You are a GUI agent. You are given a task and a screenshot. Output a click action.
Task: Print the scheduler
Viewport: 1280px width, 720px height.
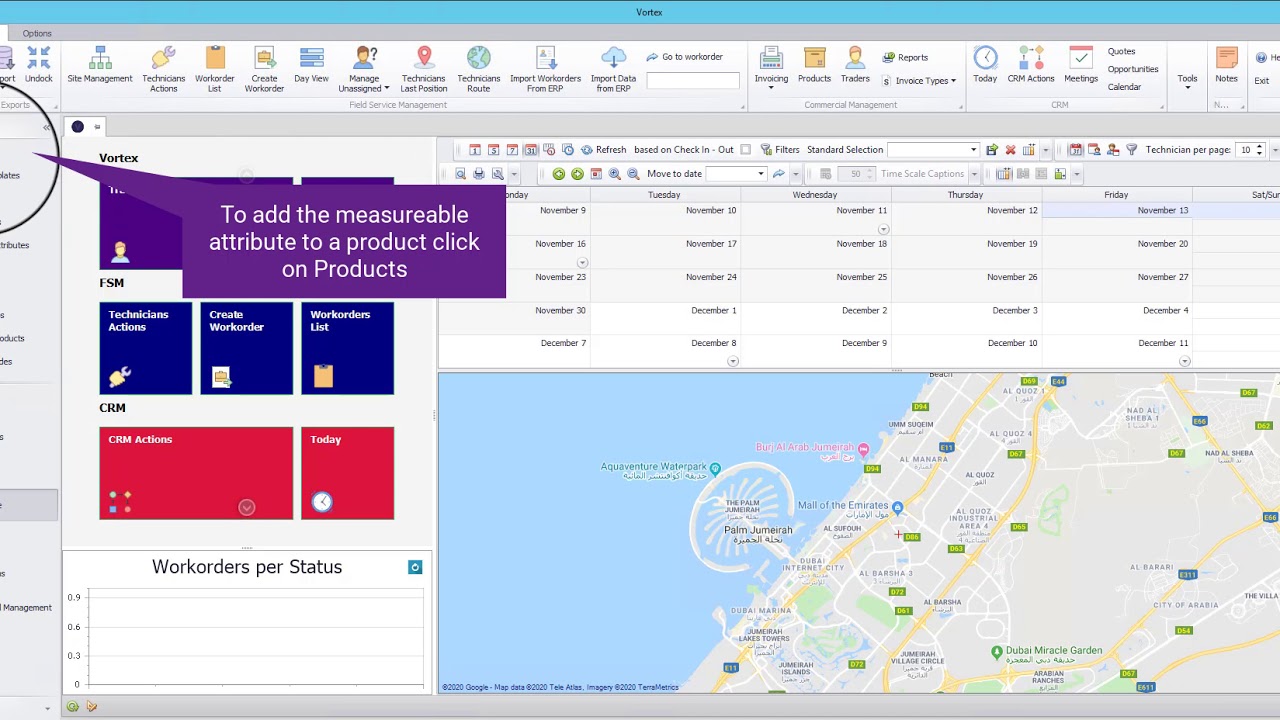tap(479, 174)
